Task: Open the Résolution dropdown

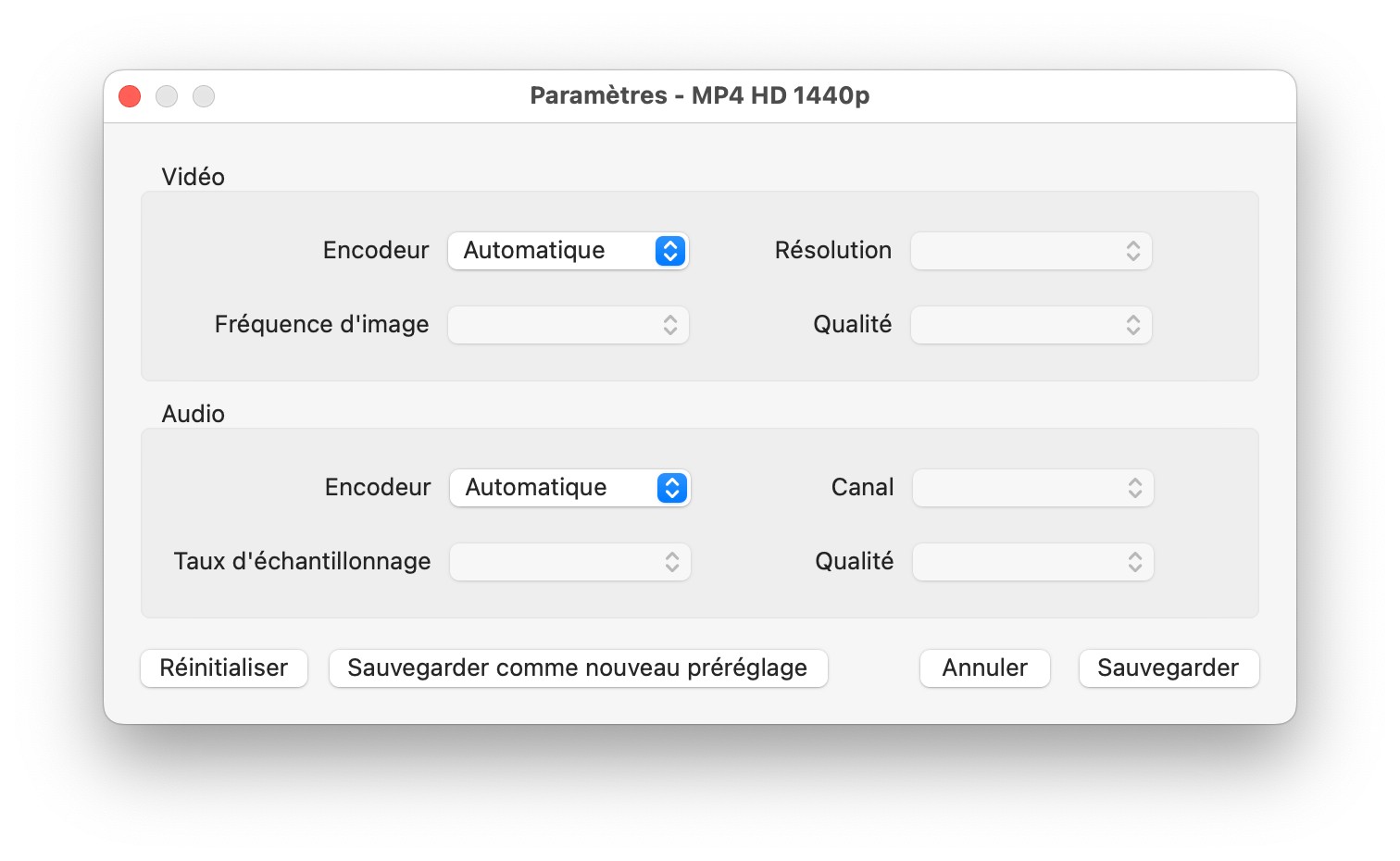Action: click(1031, 251)
